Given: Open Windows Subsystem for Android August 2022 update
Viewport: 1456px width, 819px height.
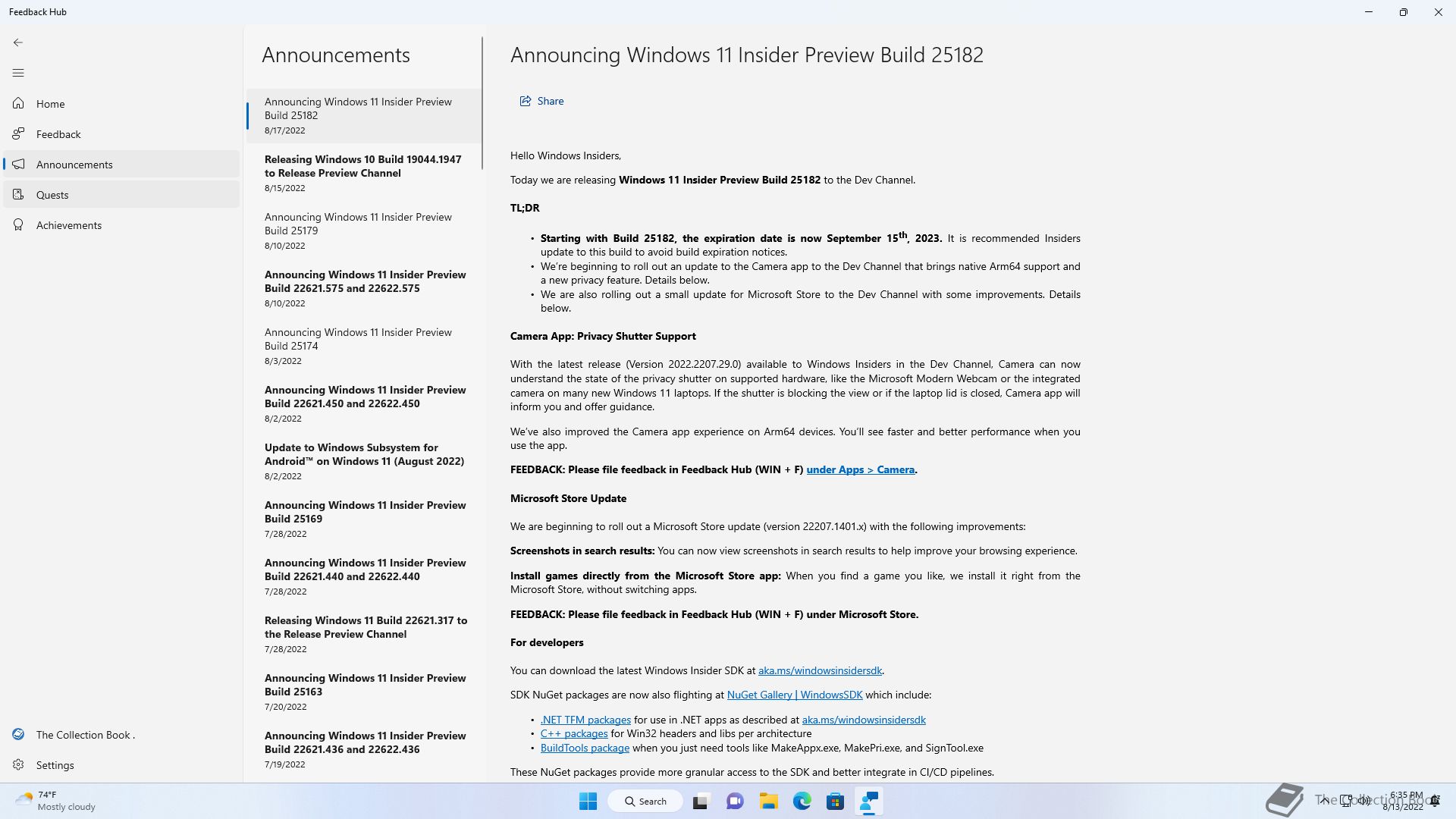Looking at the screenshot, I should tap(364, 461).
